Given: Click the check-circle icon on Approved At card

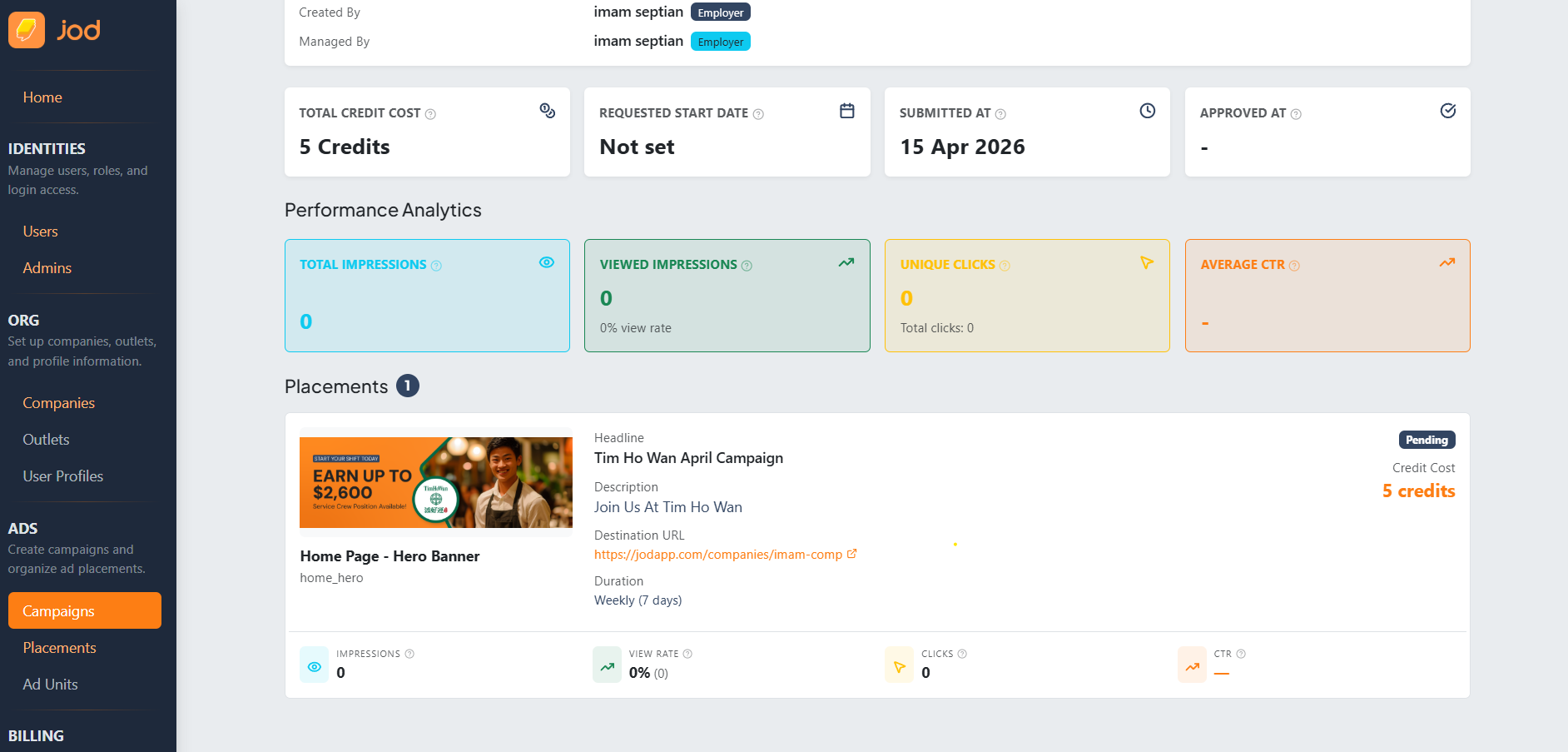Looking at the screenshot, I should click(1448, 111).
